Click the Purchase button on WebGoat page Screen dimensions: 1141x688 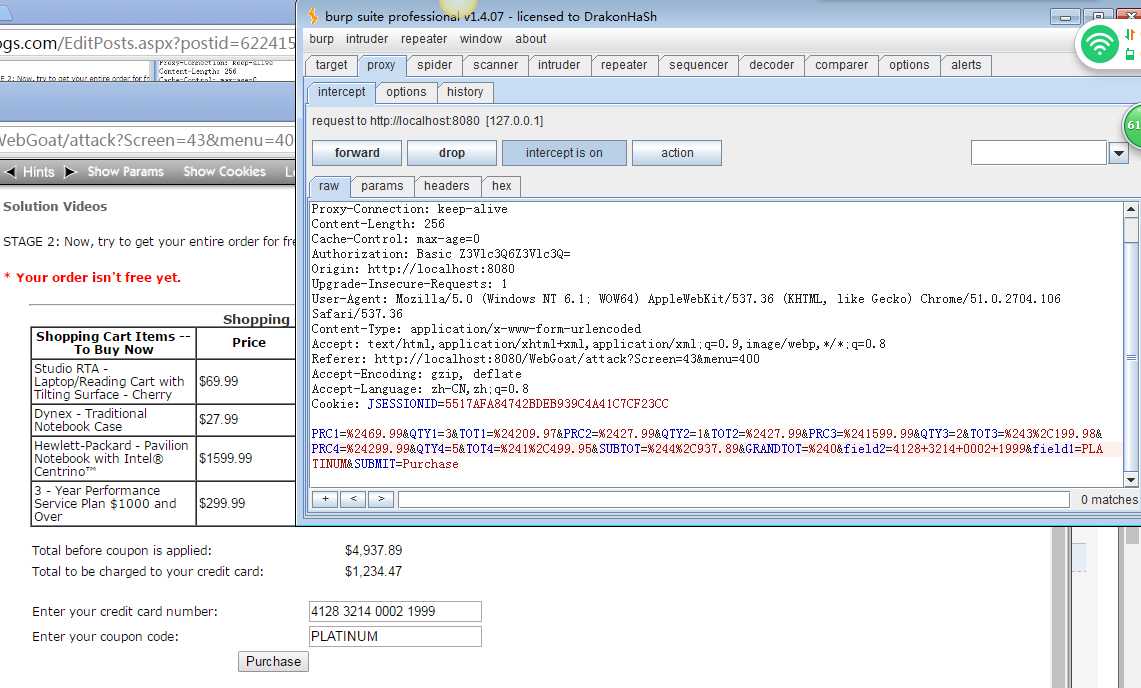coord(273,661)
